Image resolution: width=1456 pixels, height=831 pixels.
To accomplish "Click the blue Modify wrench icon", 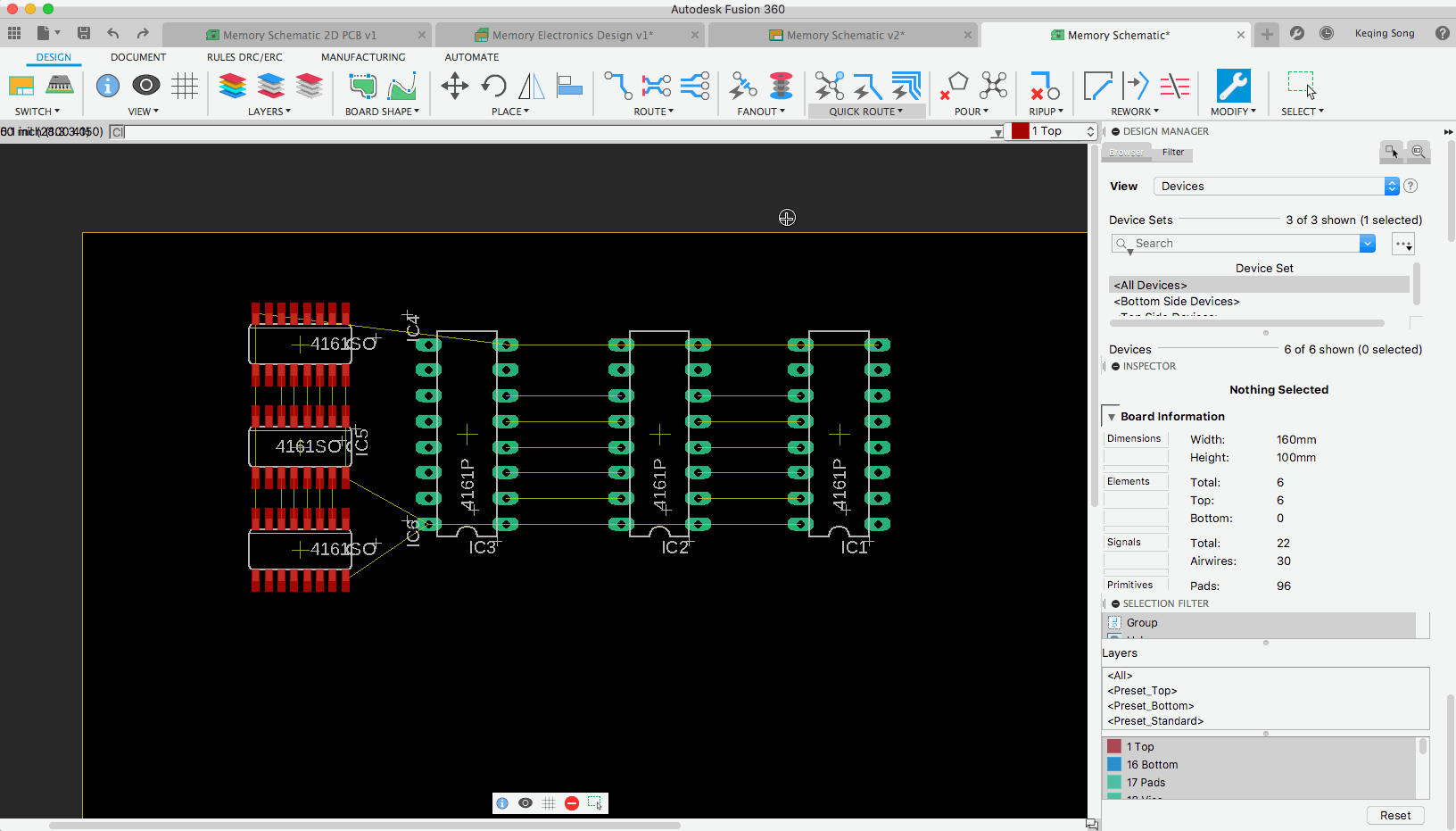I will [x=1233, y=87].
